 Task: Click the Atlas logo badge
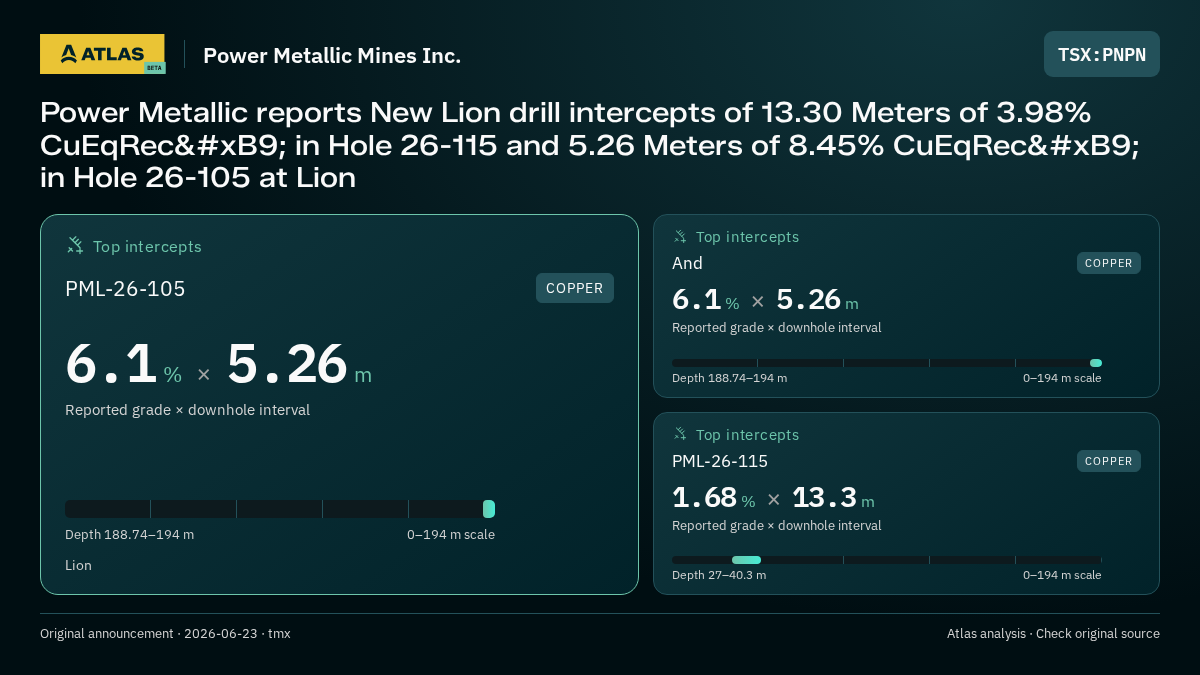[102, 54]
